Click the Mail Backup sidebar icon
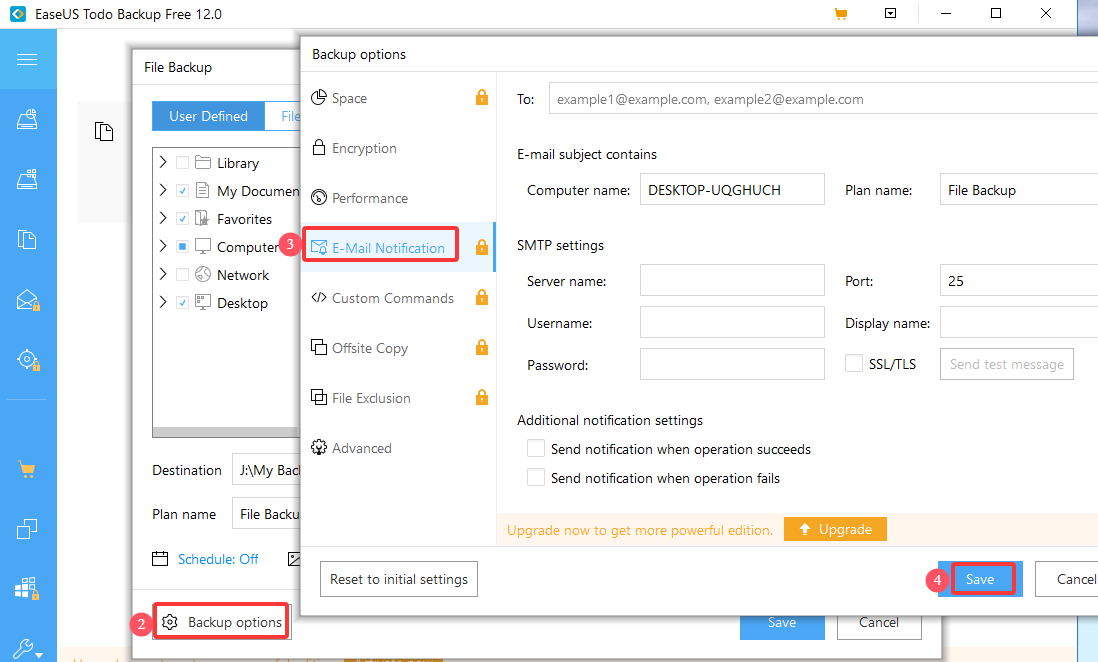This screenshot has height=662, width=1098. coord(27,300)
